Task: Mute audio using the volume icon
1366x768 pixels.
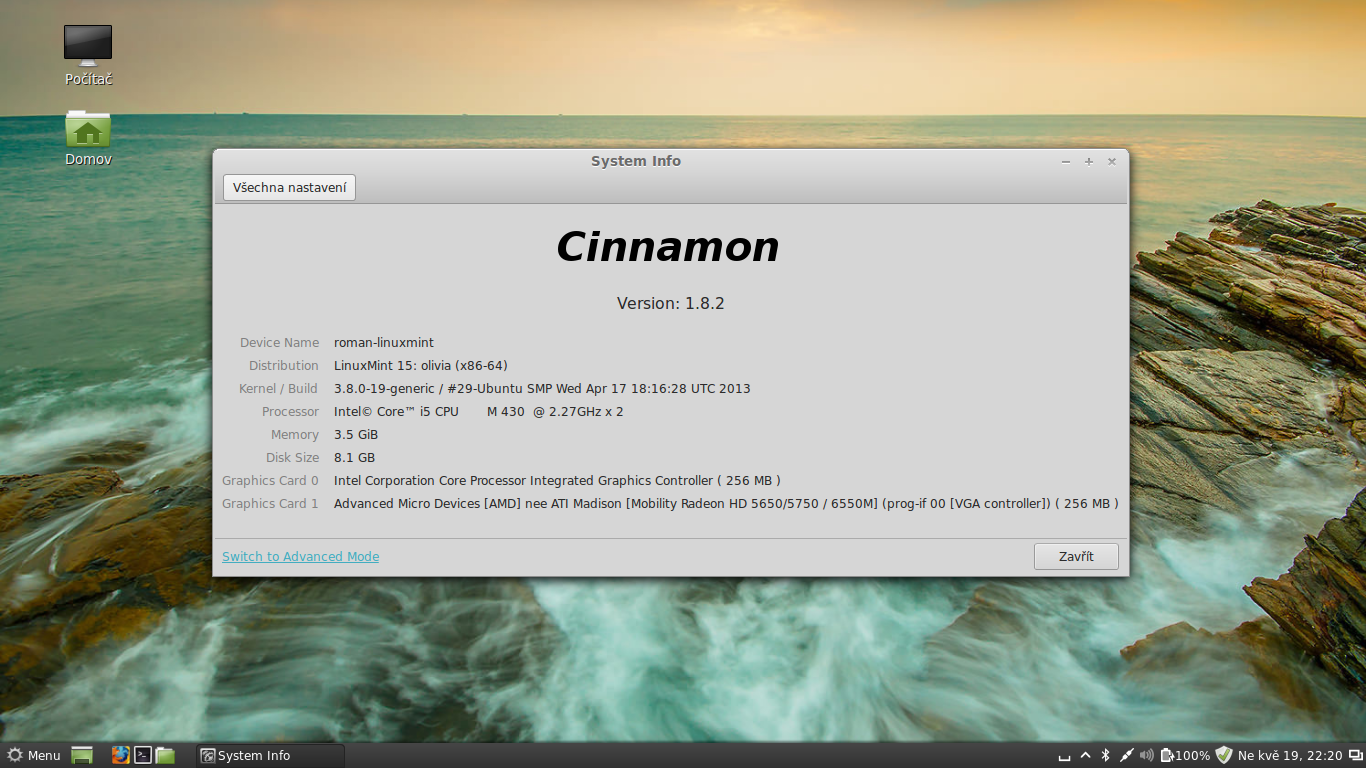Action: tap(1146, 755)
